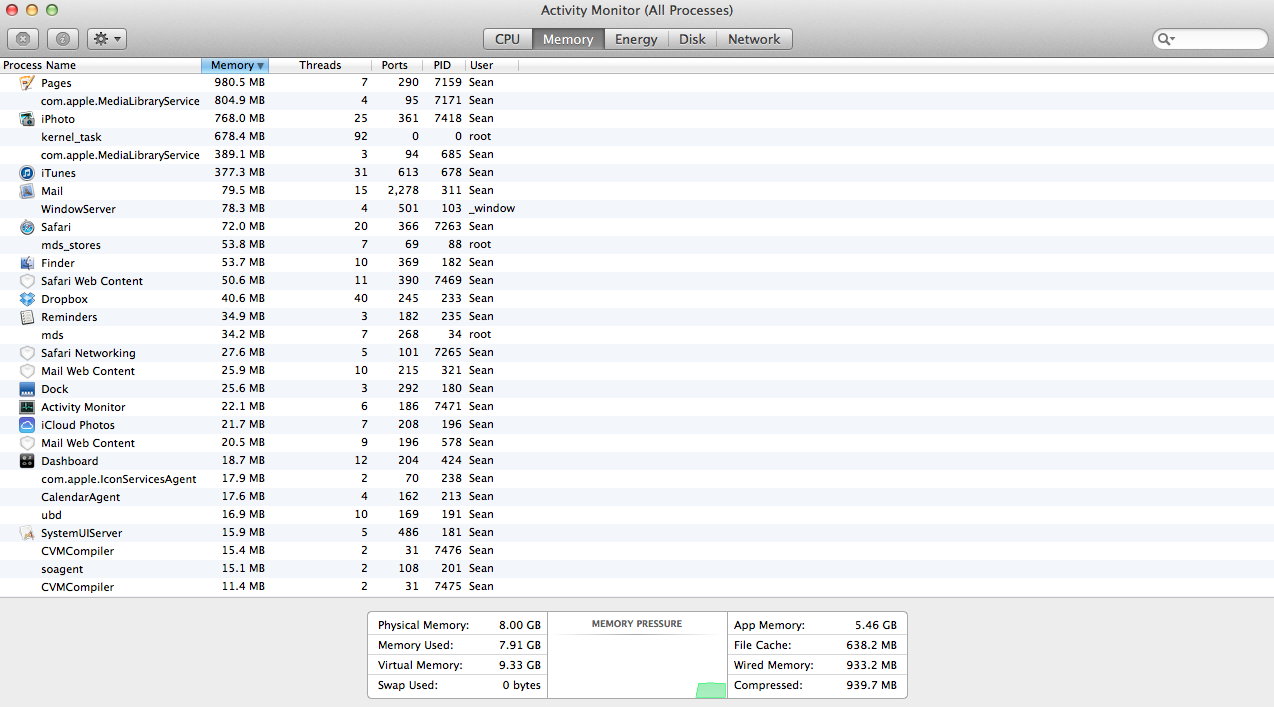Click Memory Used 7.91 GB value
This screenshot has height=707, width=1274.
point(520,645)
